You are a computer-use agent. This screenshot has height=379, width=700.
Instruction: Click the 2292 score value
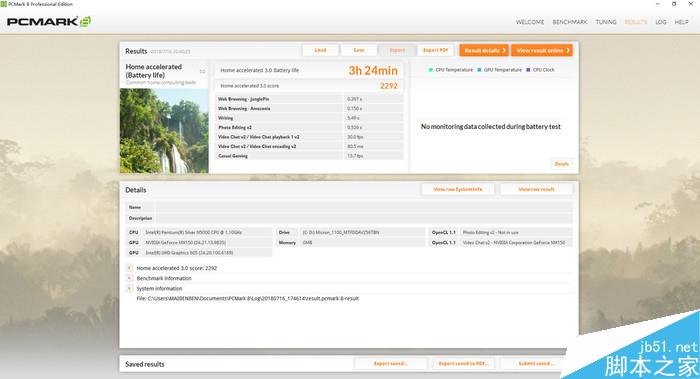pyautogui.click(x=388, y=86)
